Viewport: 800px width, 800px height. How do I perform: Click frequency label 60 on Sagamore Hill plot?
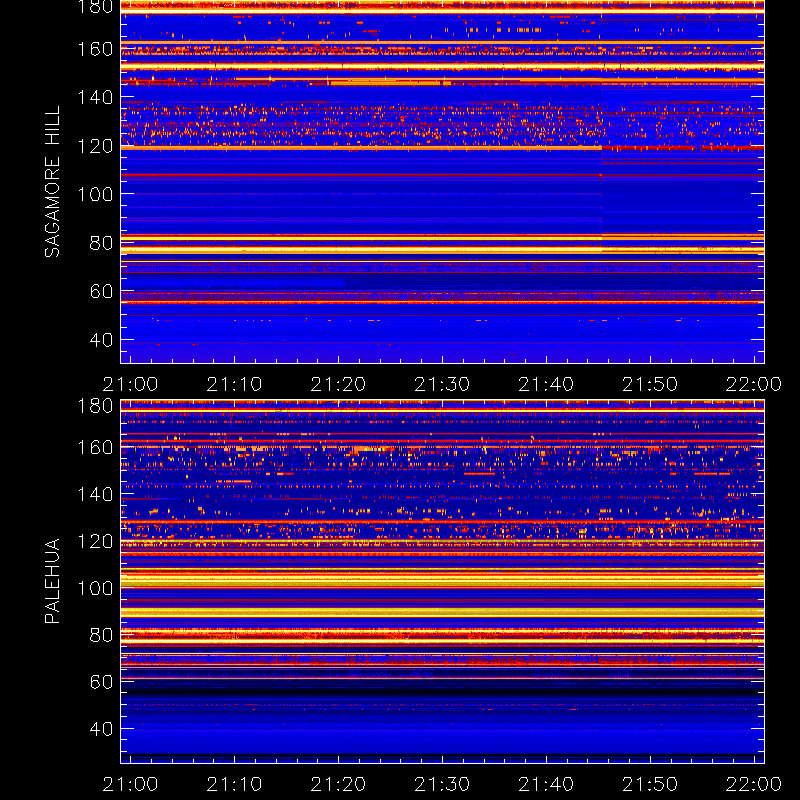tap(101, 291)
